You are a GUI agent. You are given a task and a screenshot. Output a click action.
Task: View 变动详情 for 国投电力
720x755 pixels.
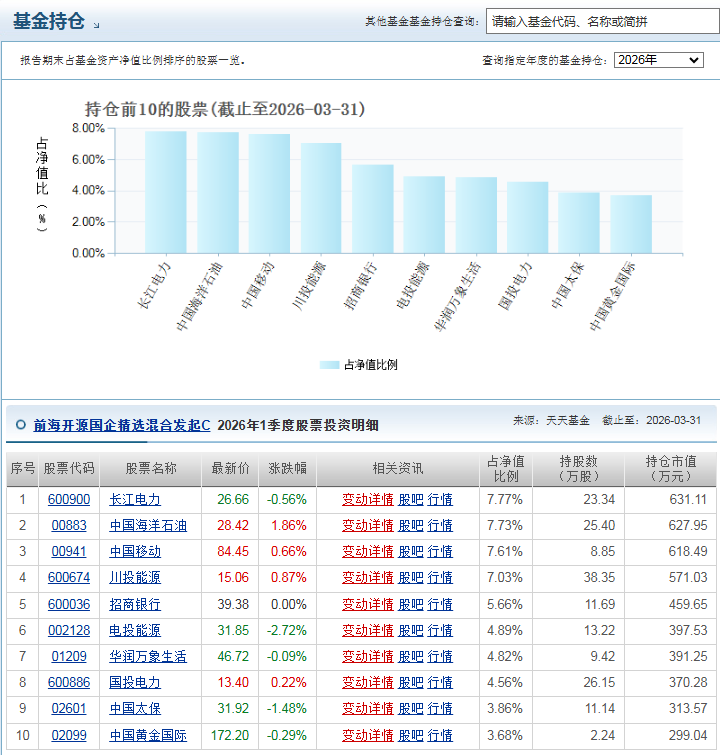point(367,682)
